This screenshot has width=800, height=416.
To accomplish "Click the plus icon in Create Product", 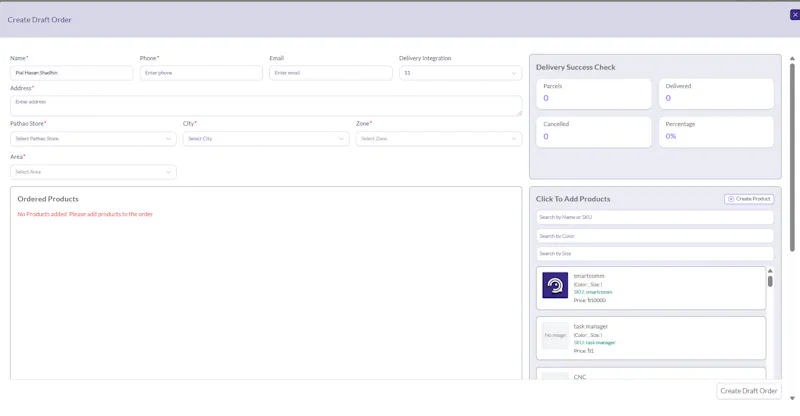I will coord(731,199).
